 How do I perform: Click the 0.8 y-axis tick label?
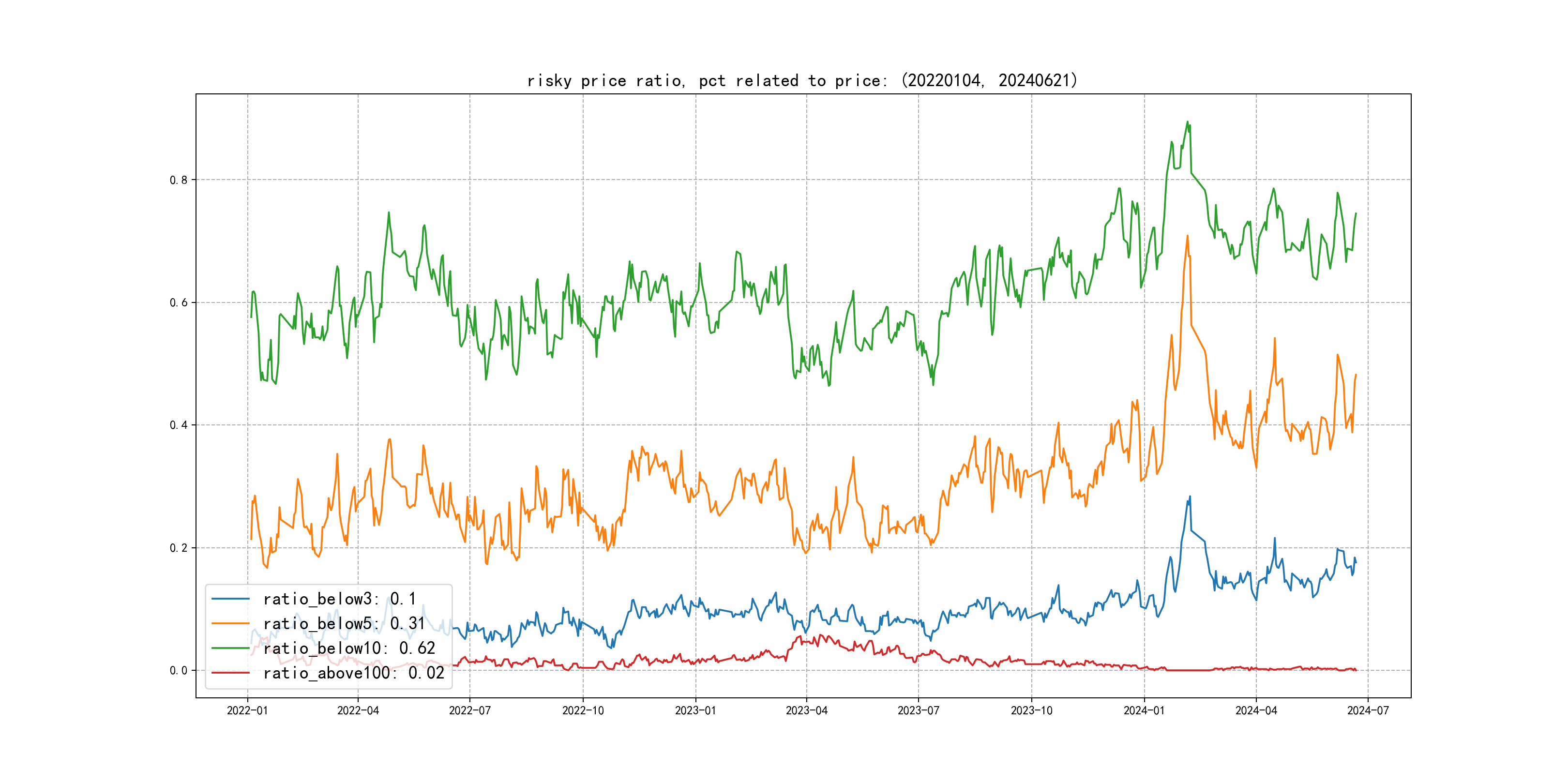[179, 180]
